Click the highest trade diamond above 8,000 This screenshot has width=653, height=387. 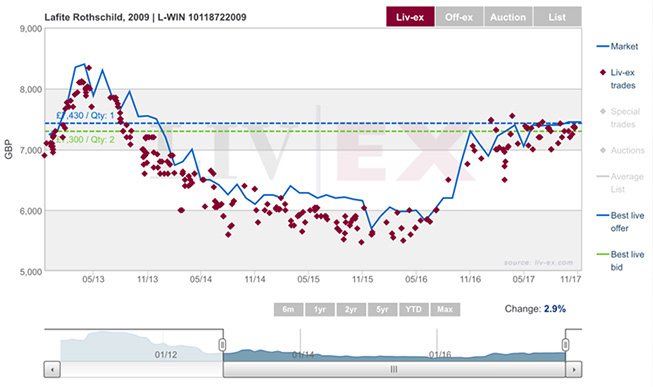[89, 67]
